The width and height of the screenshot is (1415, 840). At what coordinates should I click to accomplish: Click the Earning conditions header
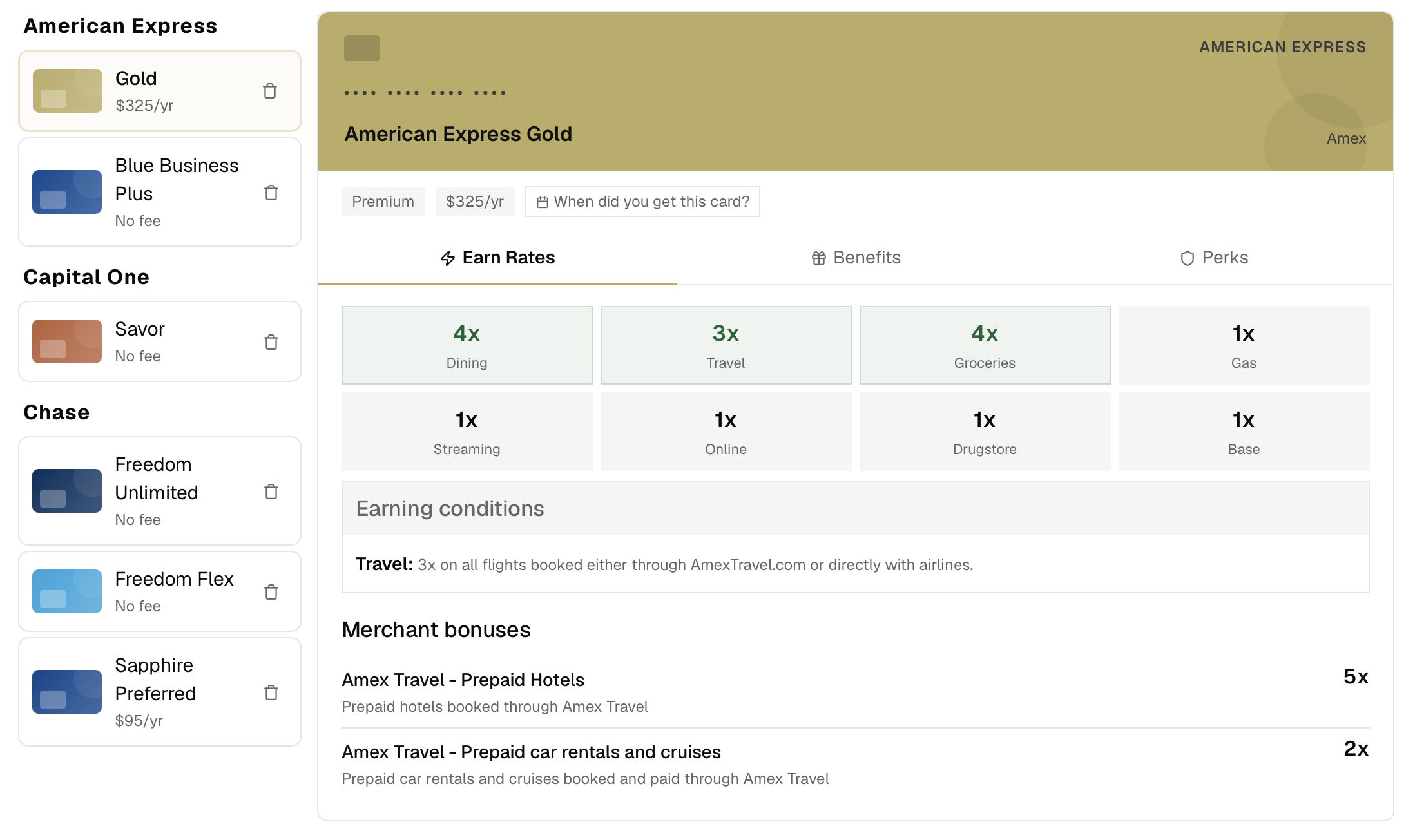pyautogui.click(x=856, y=509)
